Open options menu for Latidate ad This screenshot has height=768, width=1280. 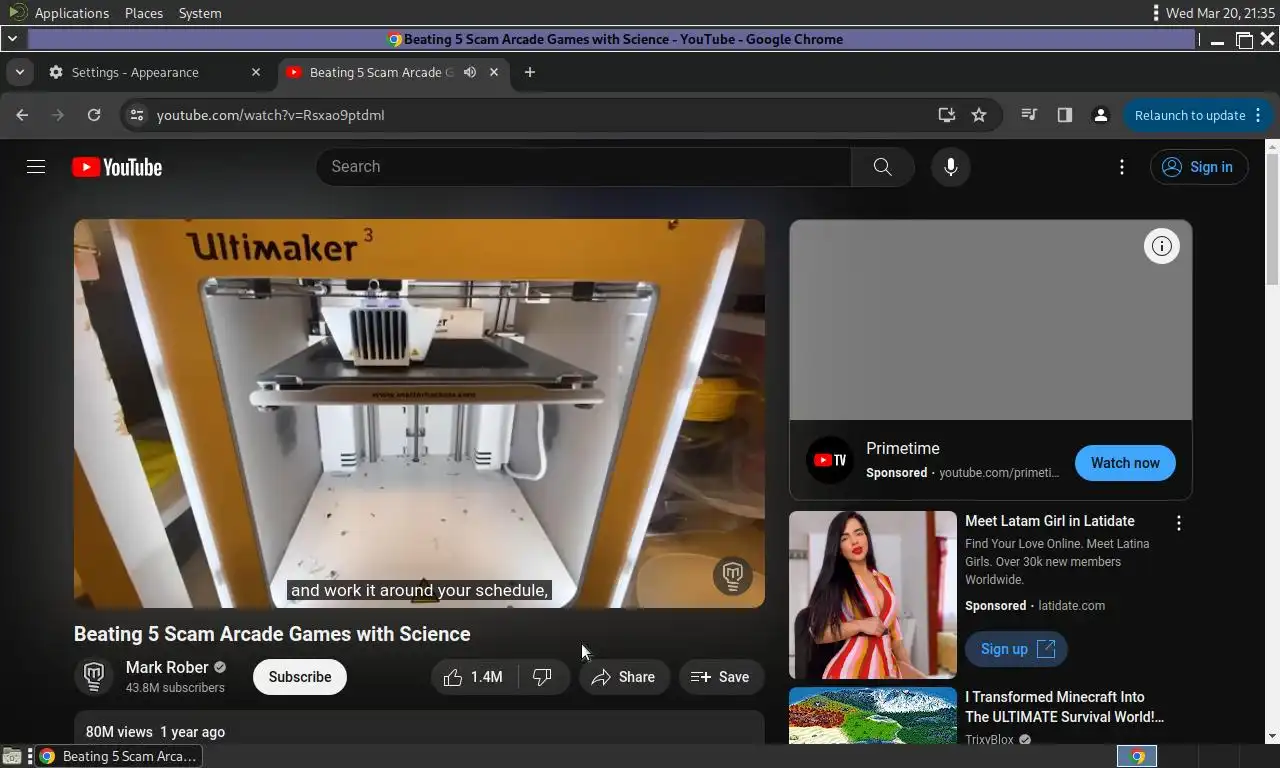click(1179, 523)
